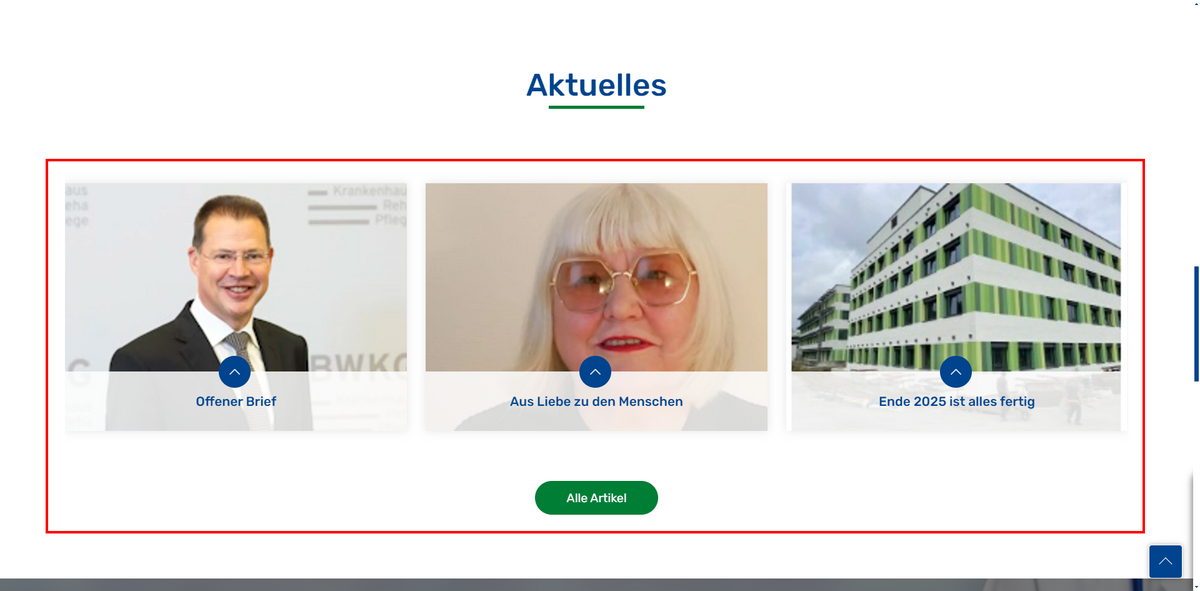The width and height of the screenshot is (1200, 591).
Task: Open the Aus Liebe zu den Menschen title
Action: click(x=596, y=401)
